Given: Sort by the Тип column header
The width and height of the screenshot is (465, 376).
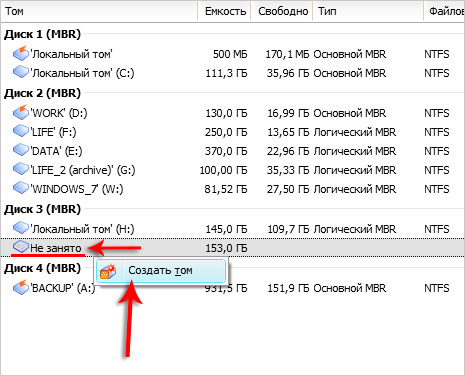Looking at the screenshot, I should click(368, 11).
